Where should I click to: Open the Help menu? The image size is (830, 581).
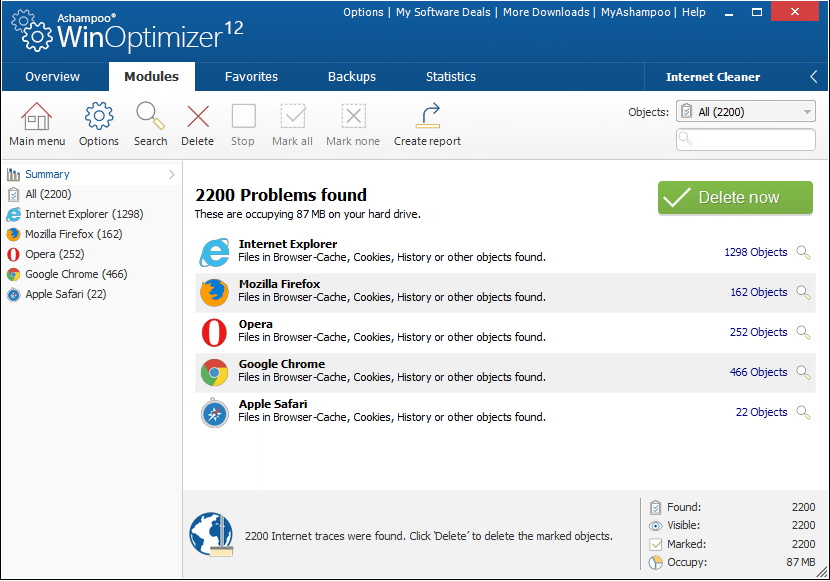[693, 12]
